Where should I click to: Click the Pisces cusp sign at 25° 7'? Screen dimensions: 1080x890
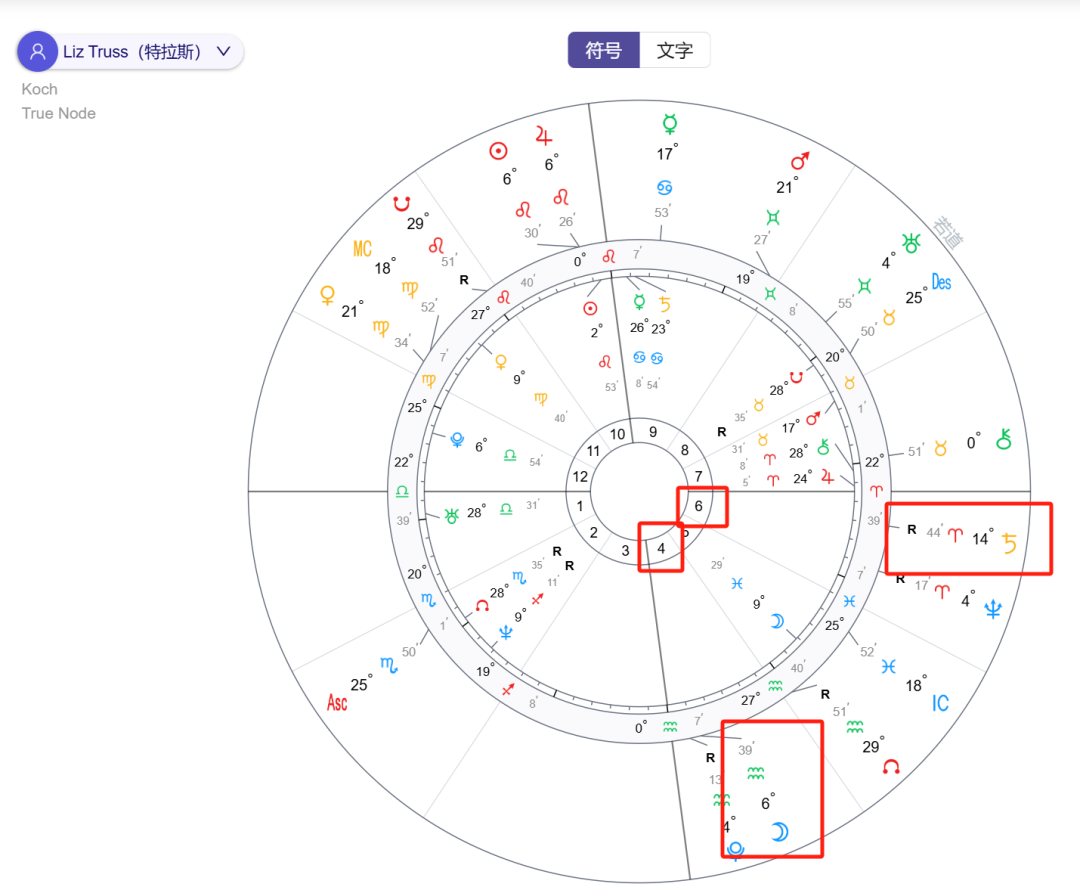pos(849,601)
